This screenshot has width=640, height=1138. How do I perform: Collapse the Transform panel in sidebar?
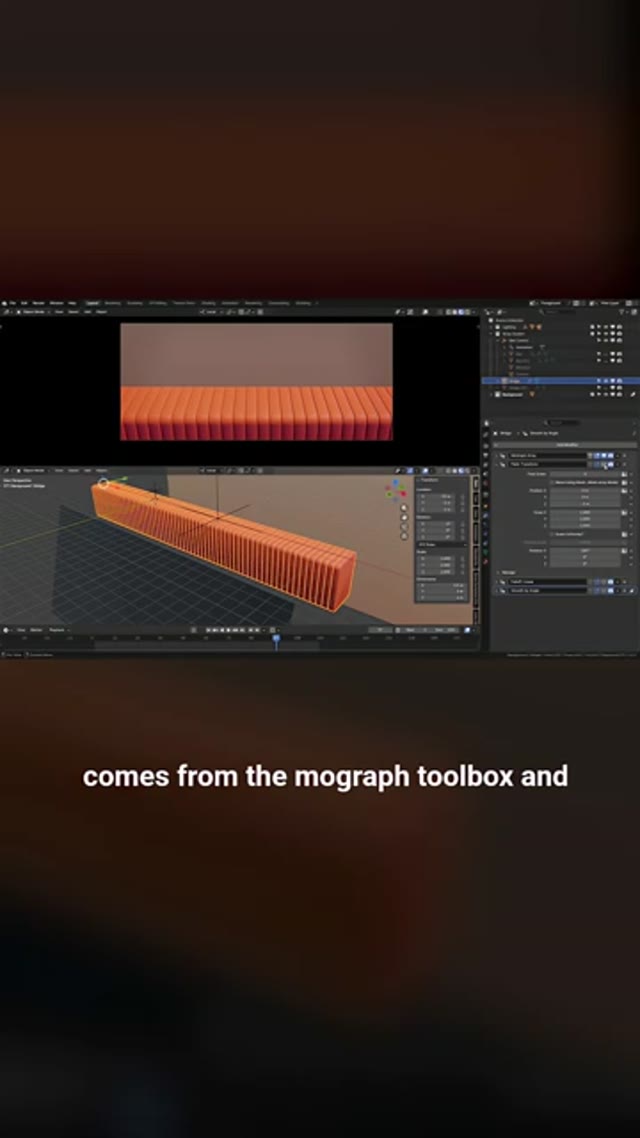click(x=418, y=480)
